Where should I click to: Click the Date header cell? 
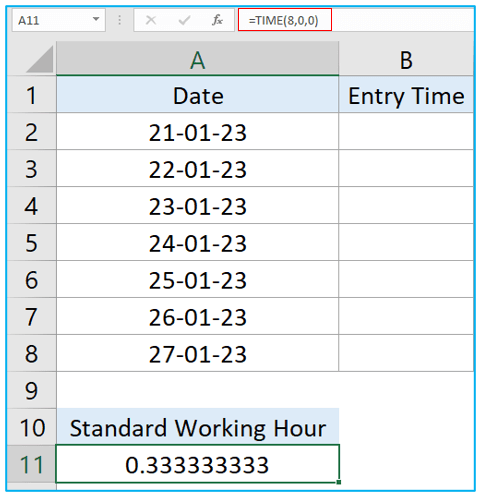(198, 94)
